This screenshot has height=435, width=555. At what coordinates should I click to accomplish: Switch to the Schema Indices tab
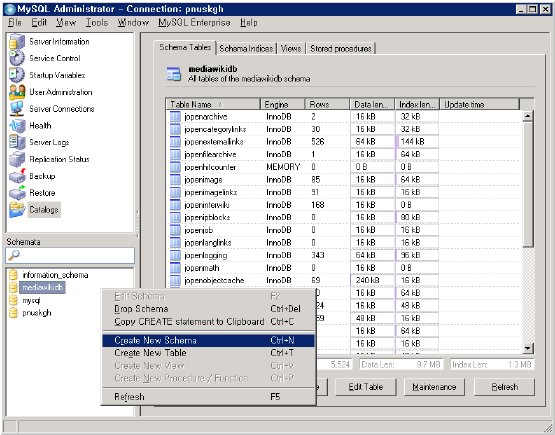pyautogui.click(x=246, y=48)
